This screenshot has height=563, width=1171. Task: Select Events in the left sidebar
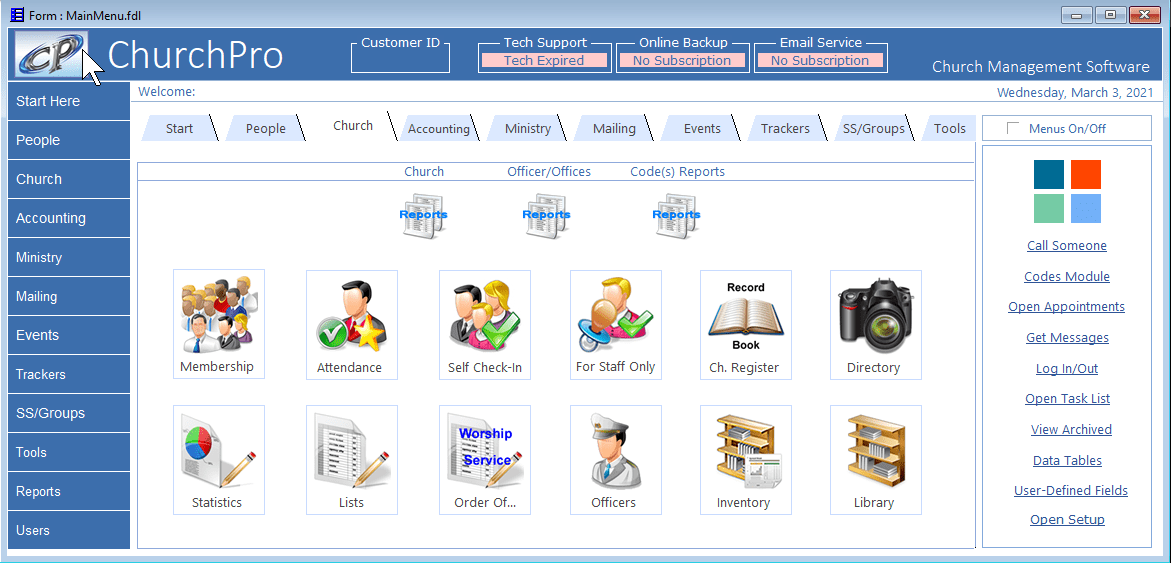tap(69, 335)
